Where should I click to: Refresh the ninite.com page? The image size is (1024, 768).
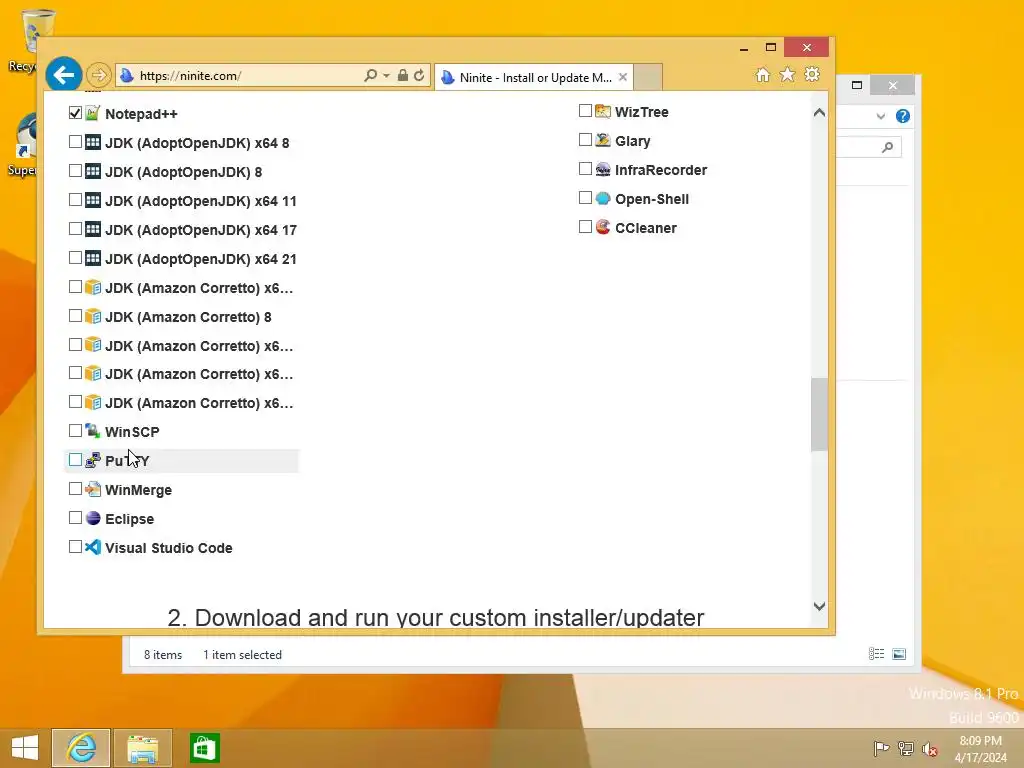tap(419, 75)
